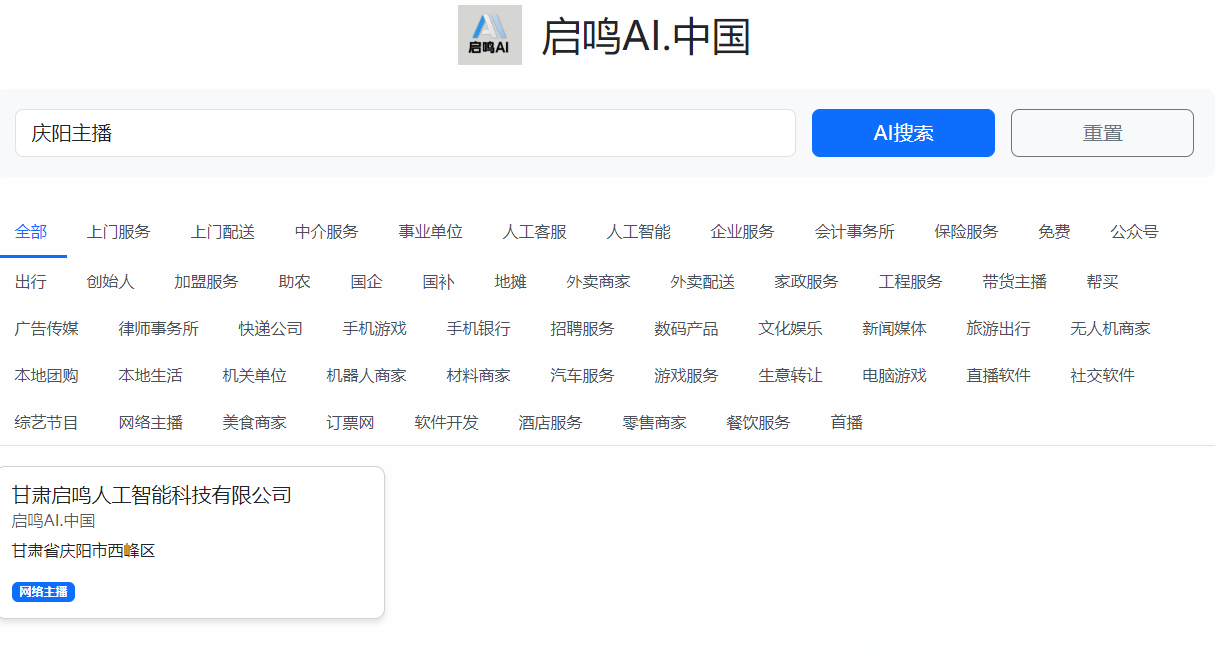The width and height of the screenshot is (1219, 653).
Task: Select 事业单位 category
Action: pos(431,232)
